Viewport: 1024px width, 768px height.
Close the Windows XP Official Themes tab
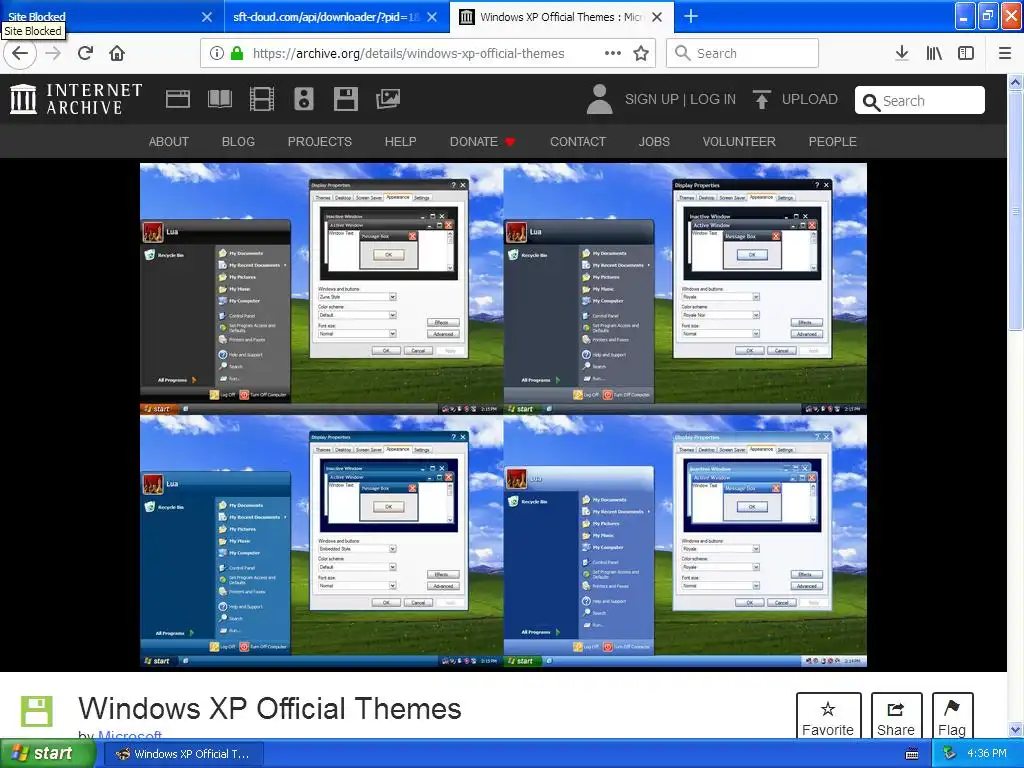[658, 17]
